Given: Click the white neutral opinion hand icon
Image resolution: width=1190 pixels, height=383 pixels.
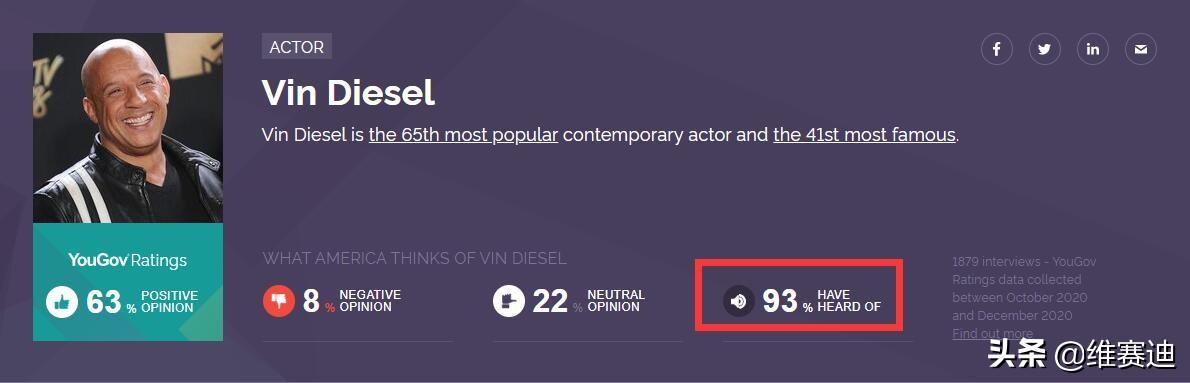Looking at the screenshot, I should (508, 301).
